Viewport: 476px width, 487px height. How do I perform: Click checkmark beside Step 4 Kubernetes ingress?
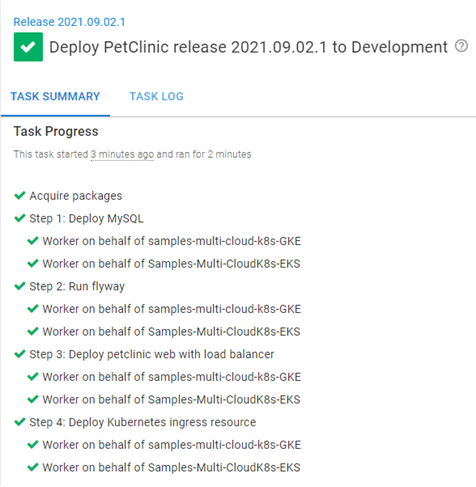click(x=20, y=422)
